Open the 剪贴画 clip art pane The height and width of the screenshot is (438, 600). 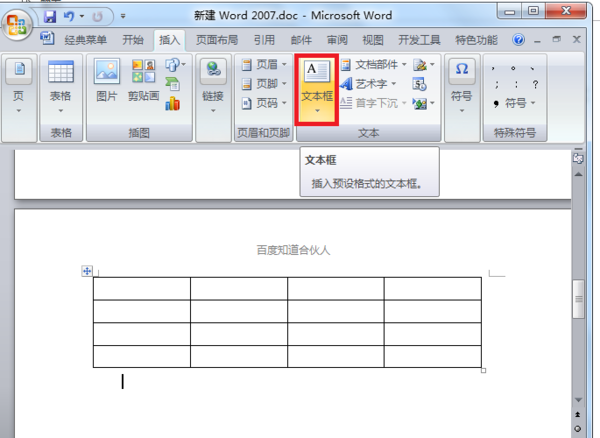[x=143, y=80]
